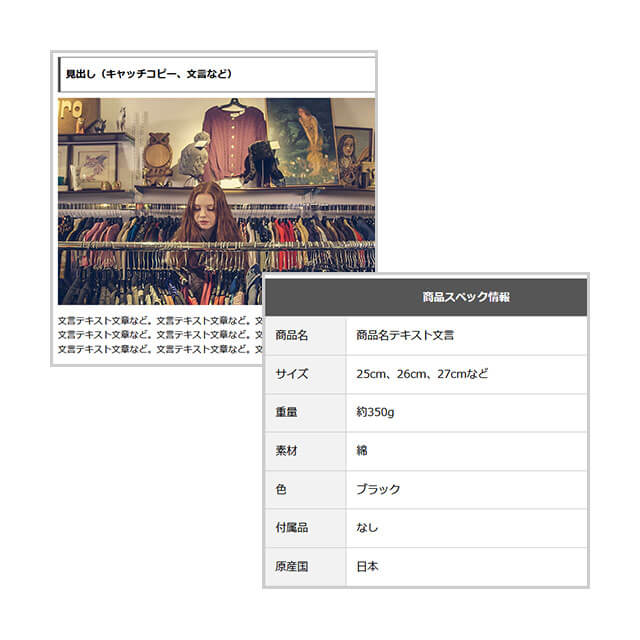This screenshot has width=640, height=640.
Task: Click the 綿 material value
Action: tap(362, 451)
